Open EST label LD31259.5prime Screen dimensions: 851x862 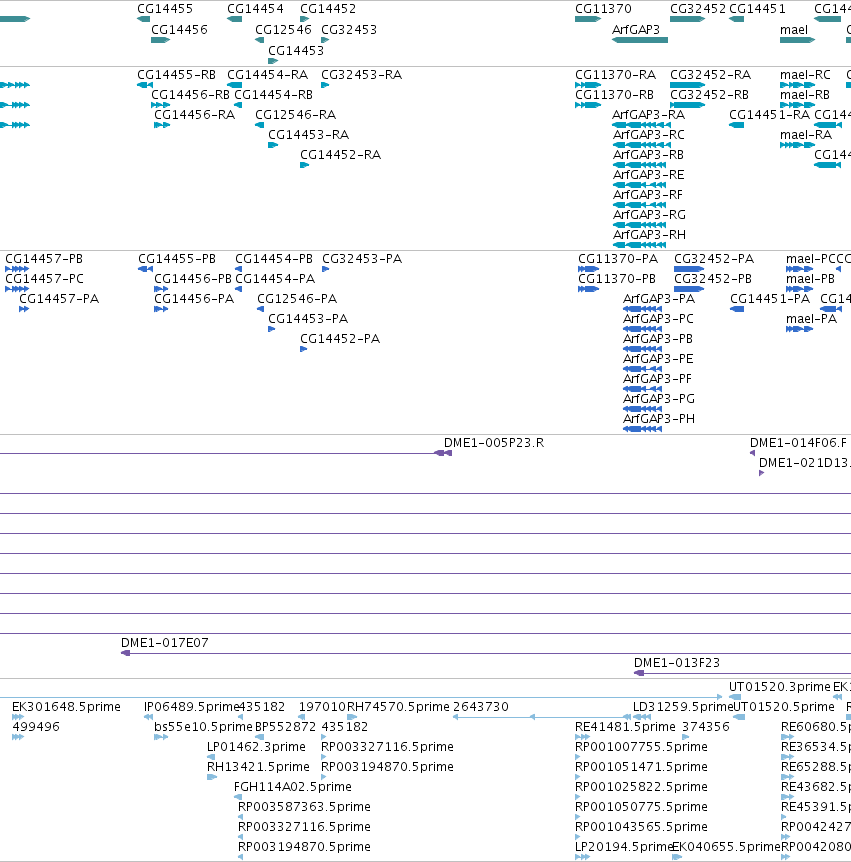click(683, 707)
